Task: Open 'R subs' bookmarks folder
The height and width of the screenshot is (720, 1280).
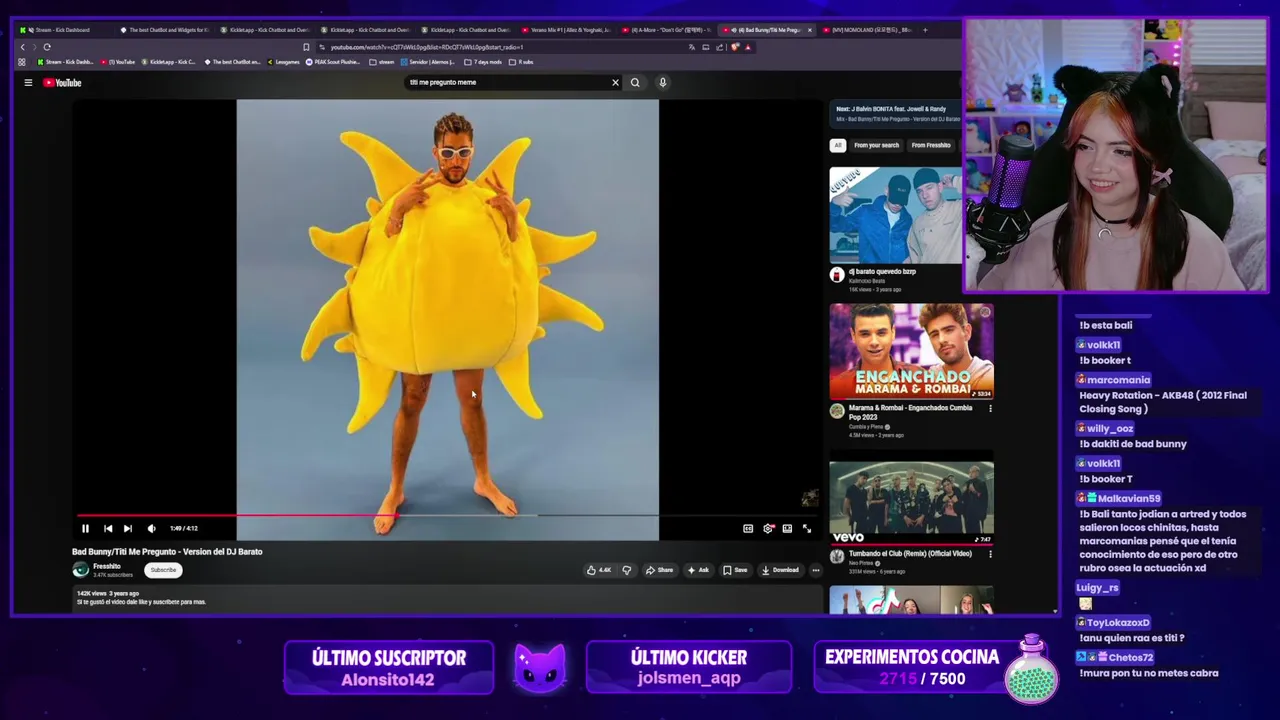Action: [x=522, y=62]
